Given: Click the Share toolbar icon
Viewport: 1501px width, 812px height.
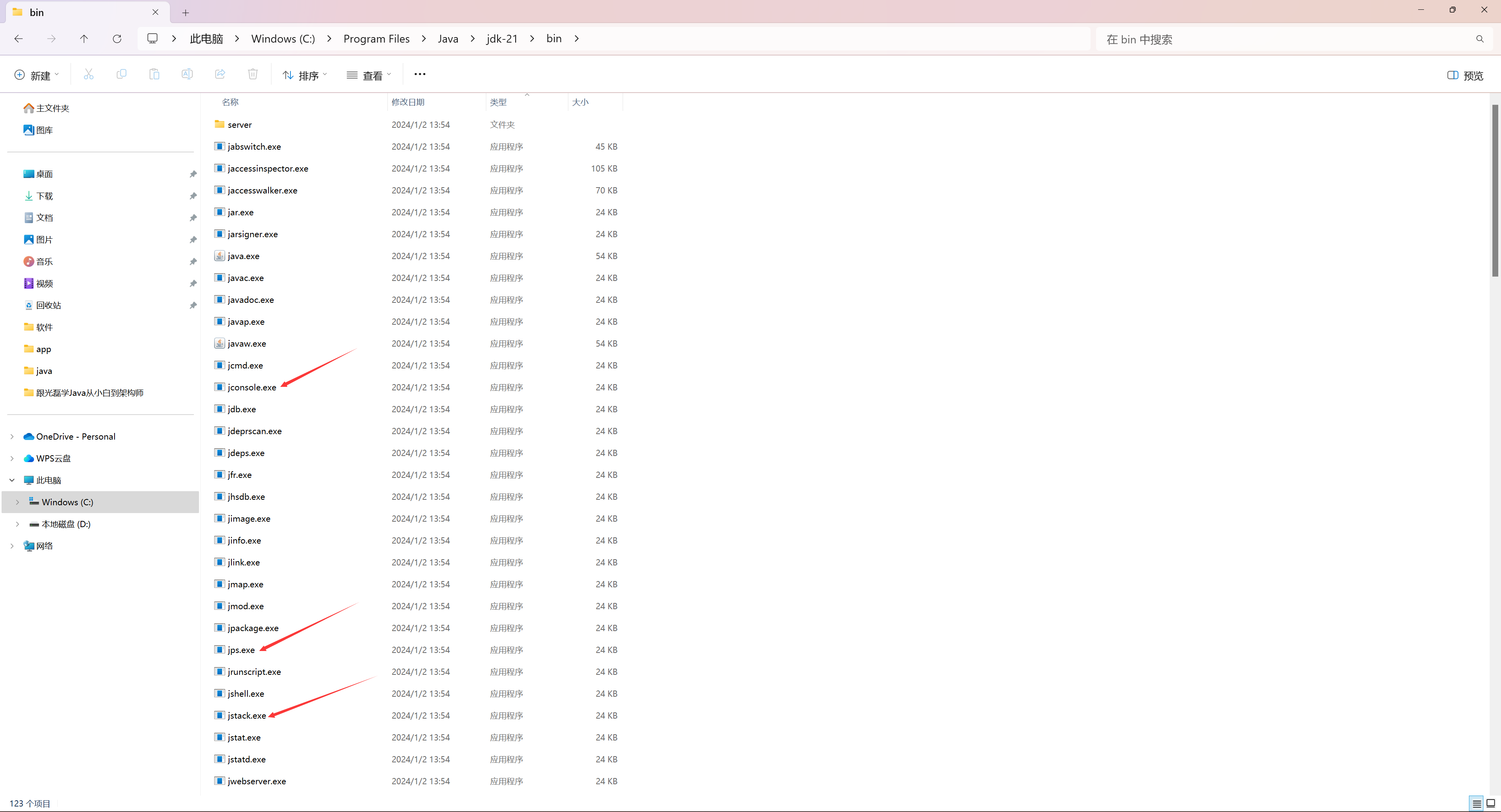Looking at the screenshot, I should coord(220,74).
